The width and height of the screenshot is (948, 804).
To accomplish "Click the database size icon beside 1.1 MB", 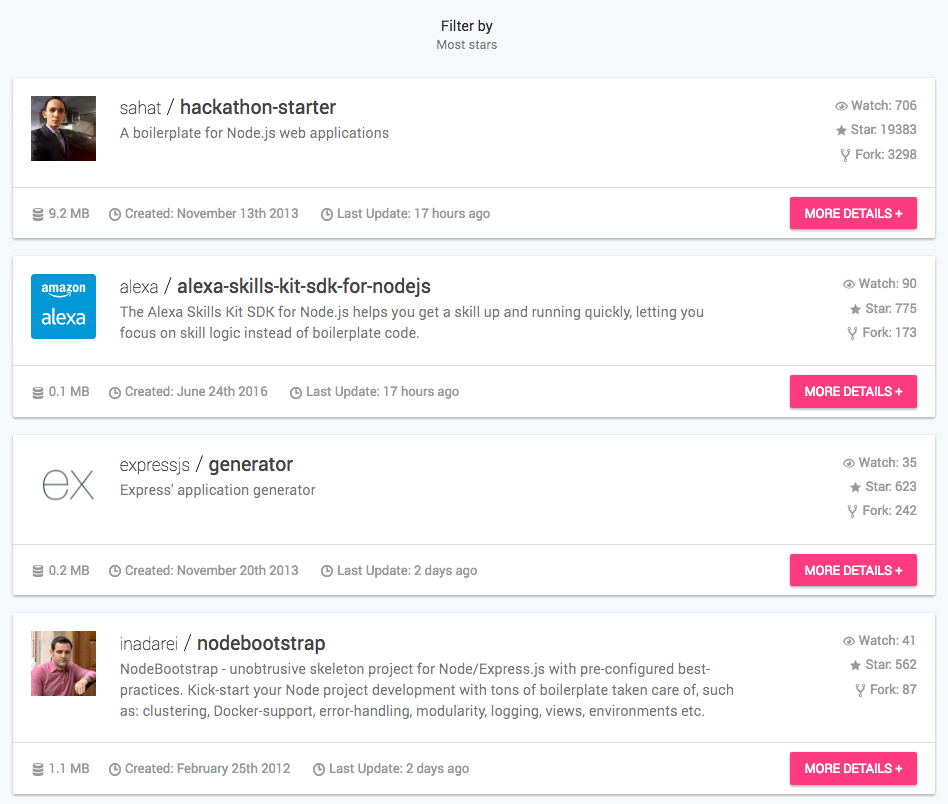I will [37, 770].
